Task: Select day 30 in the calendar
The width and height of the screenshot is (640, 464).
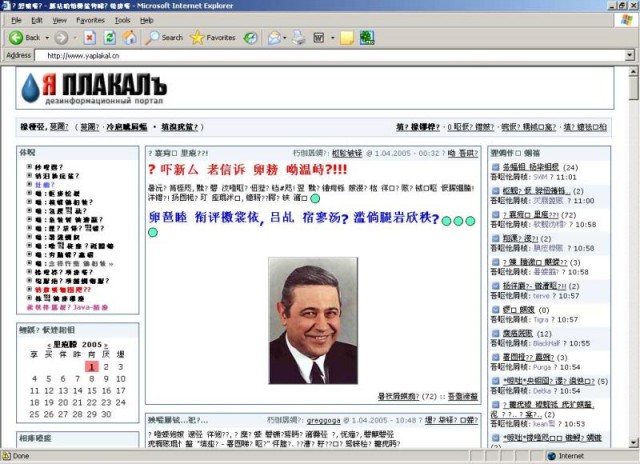Action: point(106,414)
